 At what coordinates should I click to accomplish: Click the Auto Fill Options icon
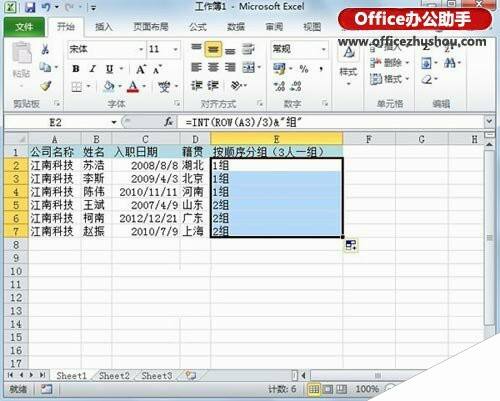coord(351,246)
